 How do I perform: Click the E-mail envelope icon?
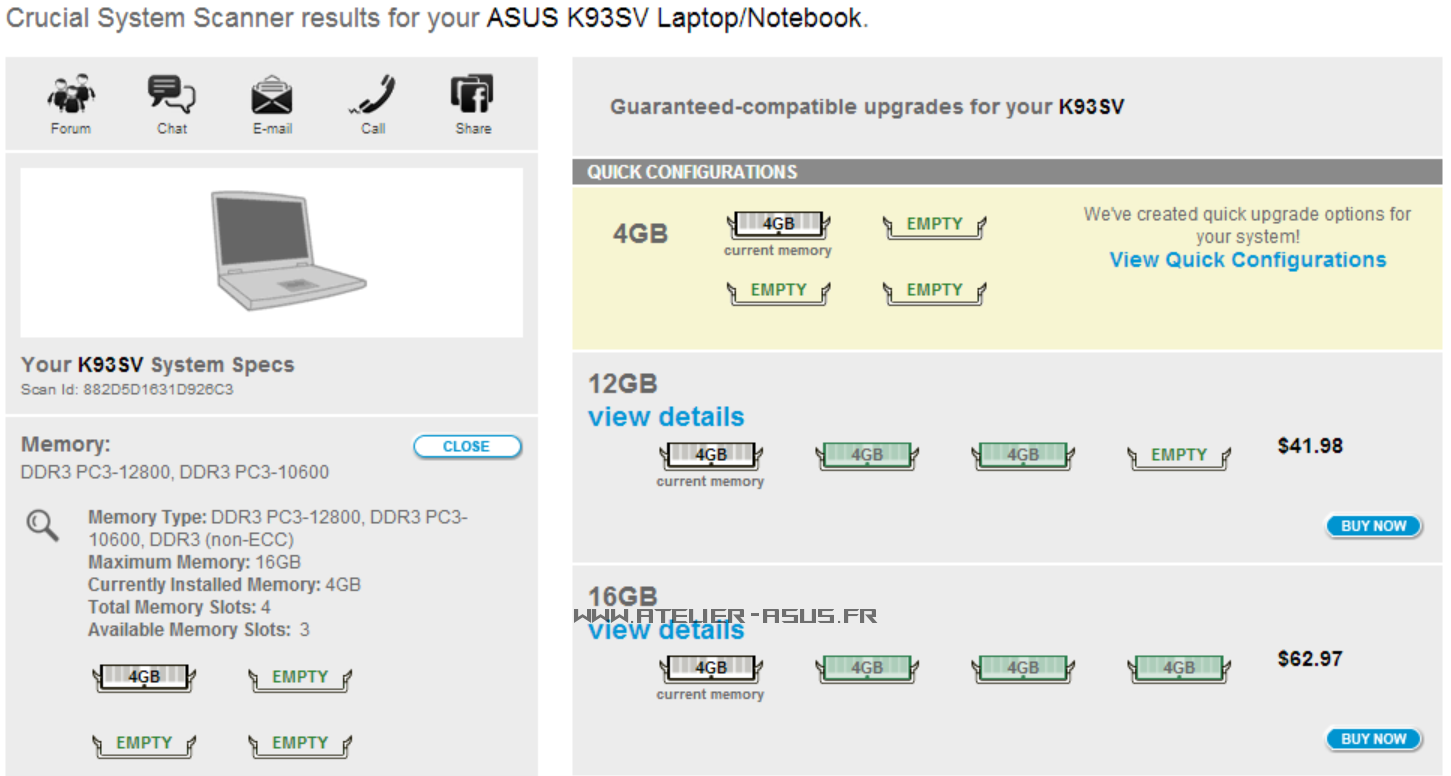pyautogui.click(x=272, y=95)
